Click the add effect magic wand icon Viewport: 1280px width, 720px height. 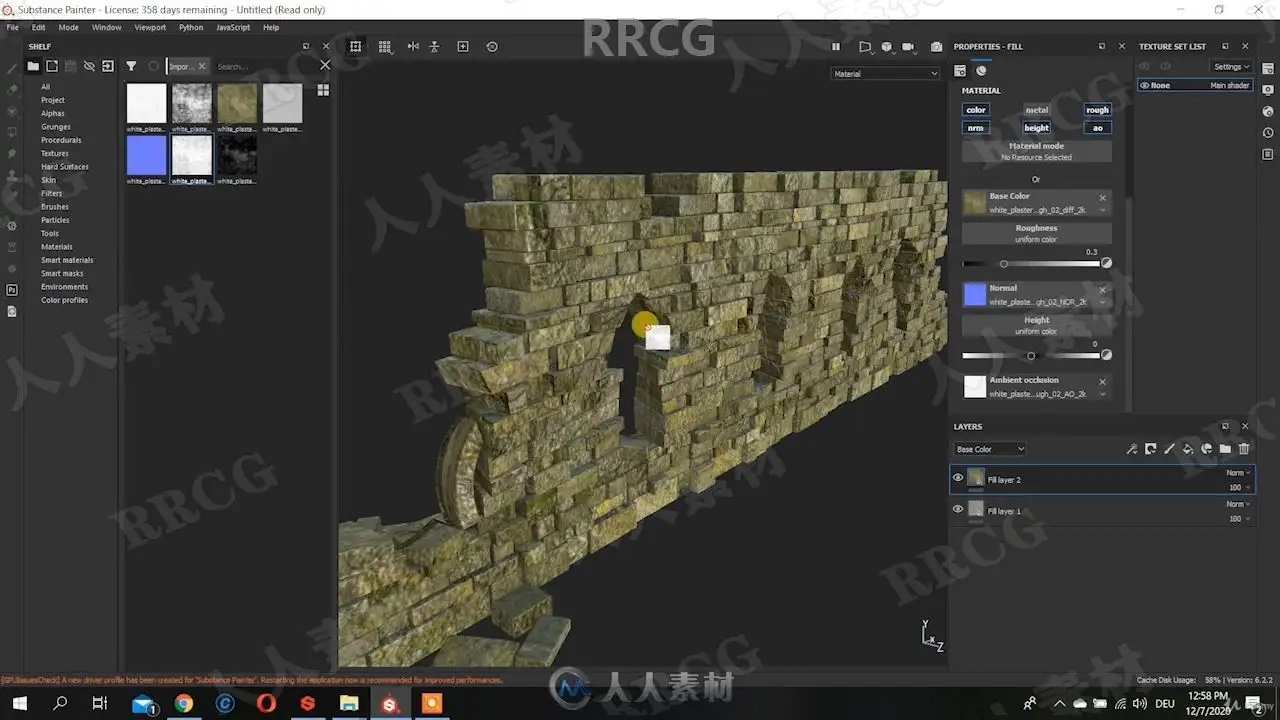click(x=1132, y=449)
